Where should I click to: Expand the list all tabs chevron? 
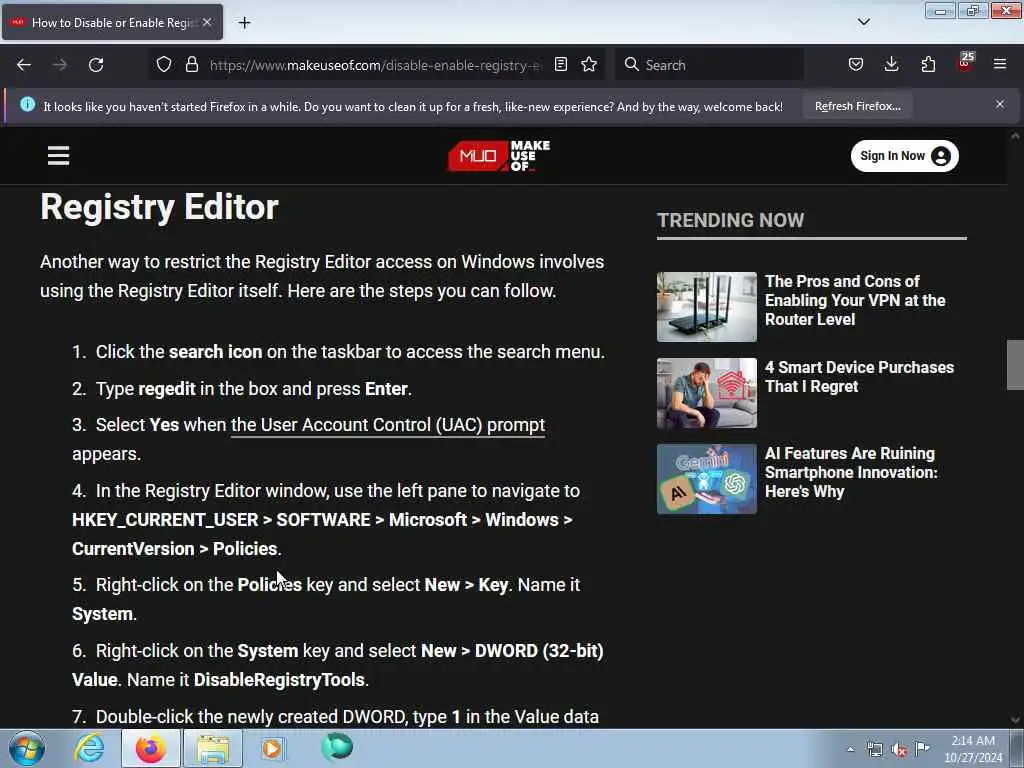863,22
